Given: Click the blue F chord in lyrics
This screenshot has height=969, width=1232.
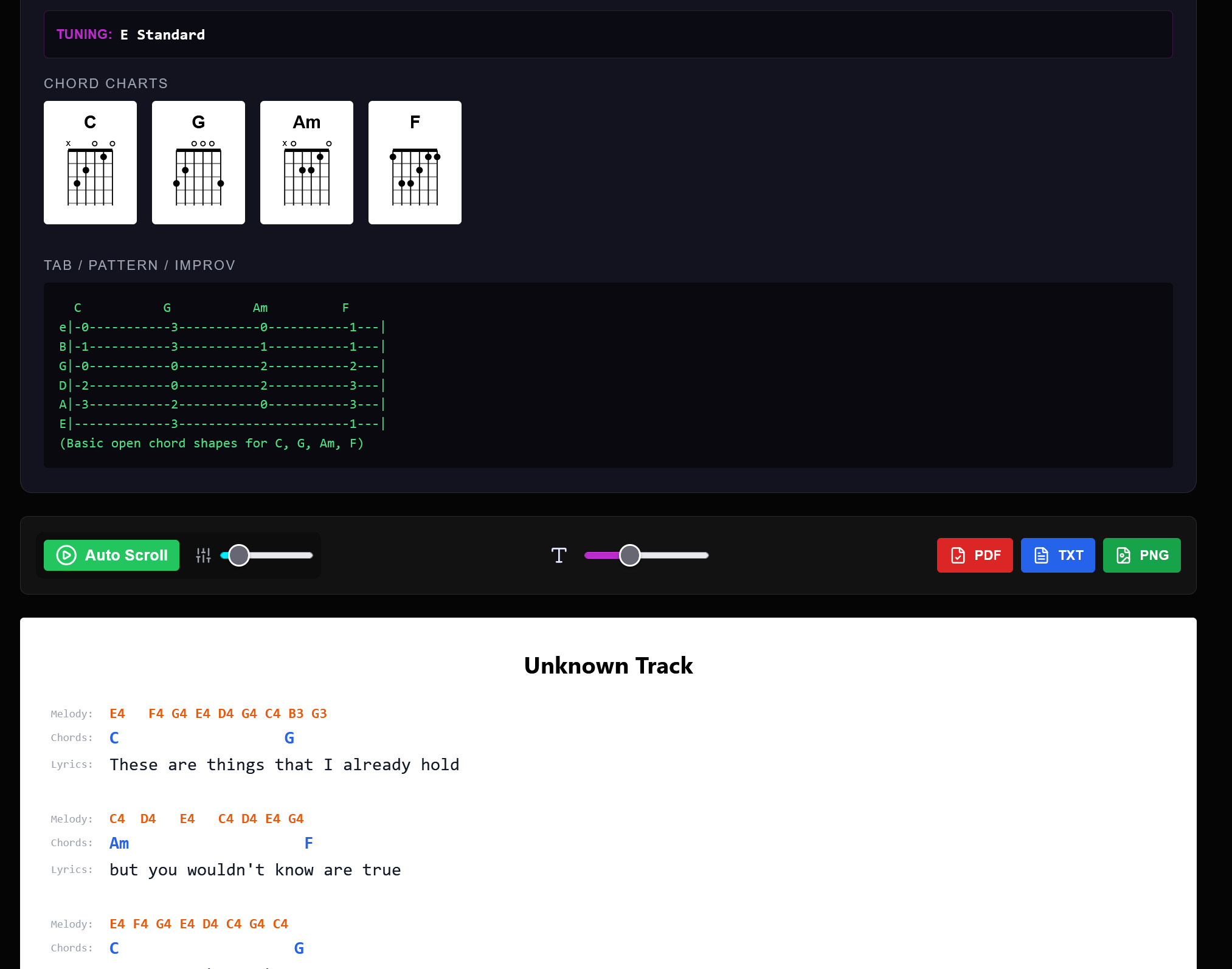Looking at the screenshot, I should click(308, 843).
